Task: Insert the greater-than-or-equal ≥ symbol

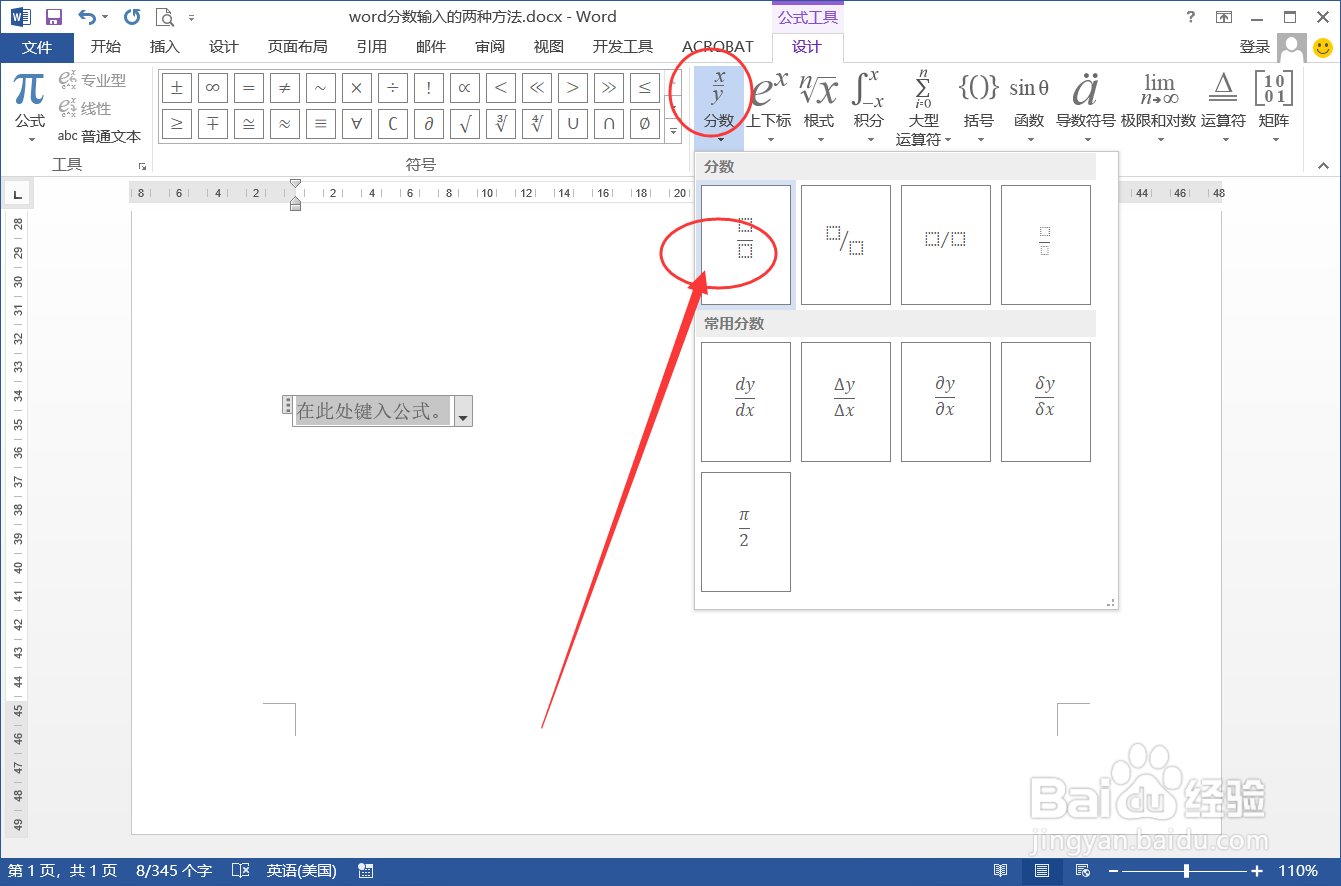Action: (x=177, y=124)
